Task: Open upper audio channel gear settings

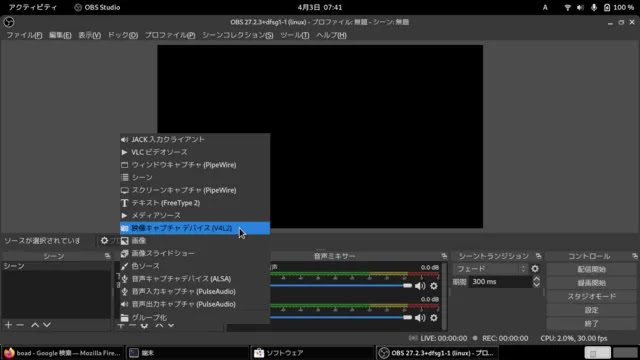Action: 434,286
